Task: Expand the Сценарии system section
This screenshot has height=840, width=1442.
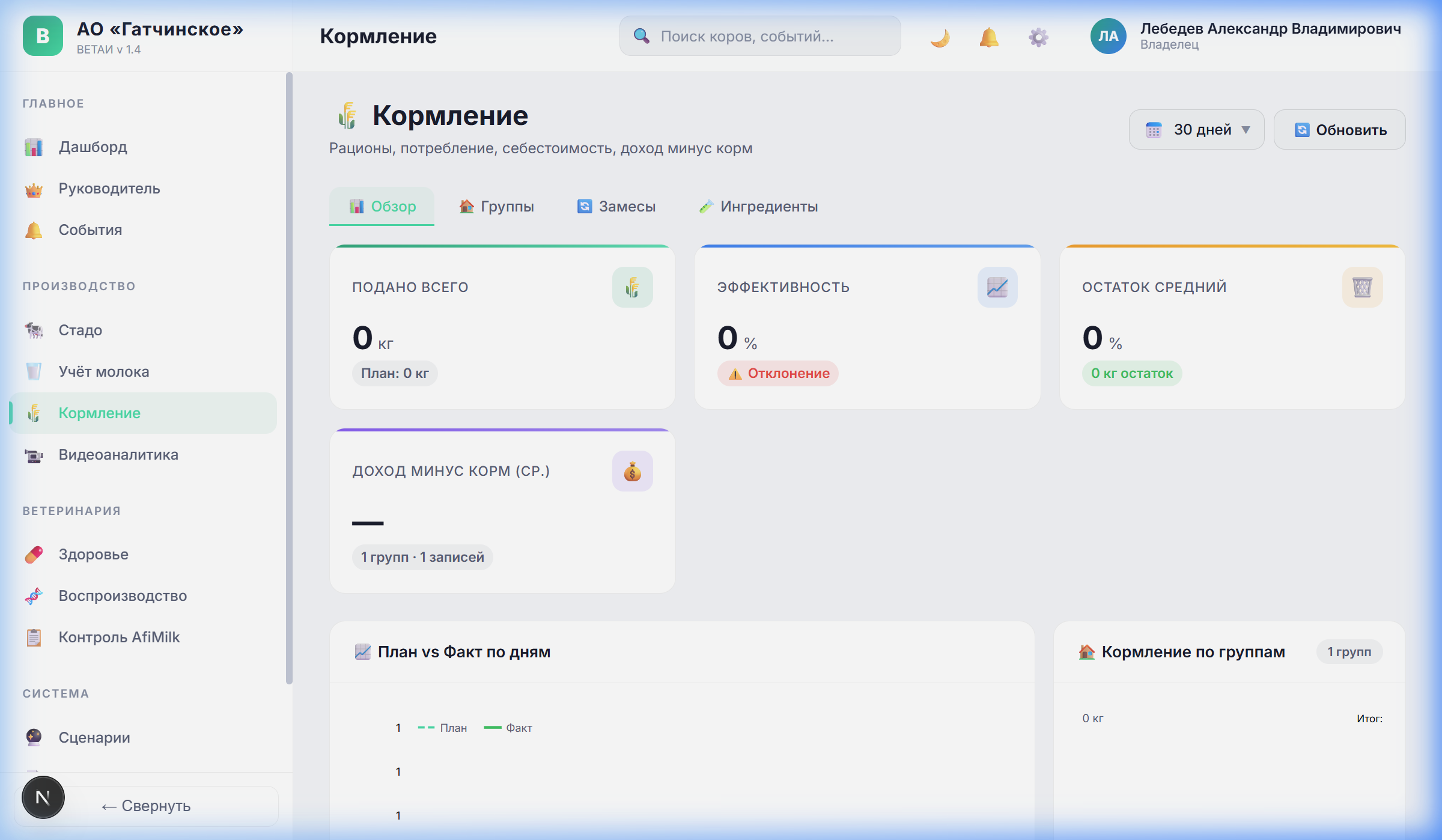Action: tap(94, 738)
